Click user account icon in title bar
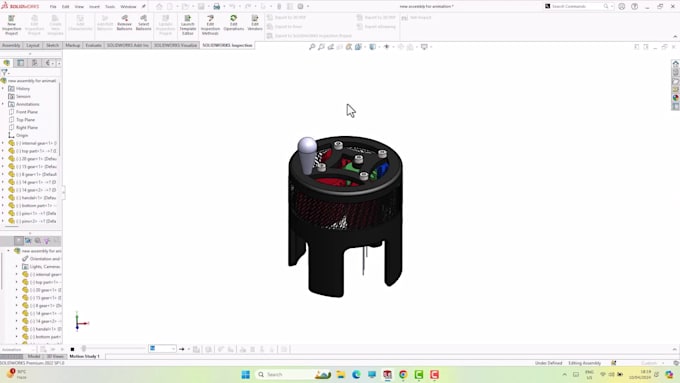 tap(621, 7)
